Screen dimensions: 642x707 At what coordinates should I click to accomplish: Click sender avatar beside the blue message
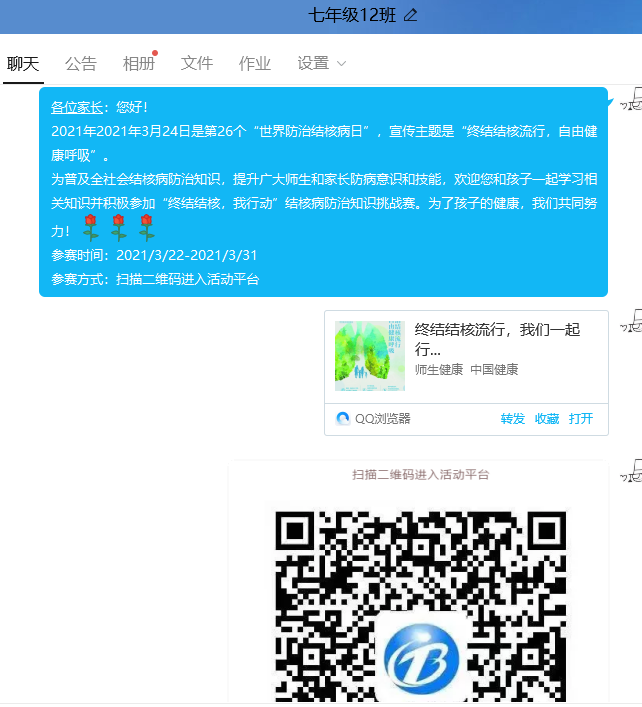tap(633, 99)
